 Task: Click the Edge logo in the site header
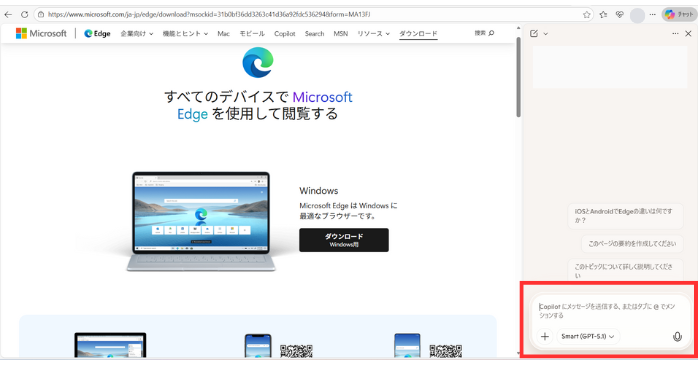[x=97, y=33]
